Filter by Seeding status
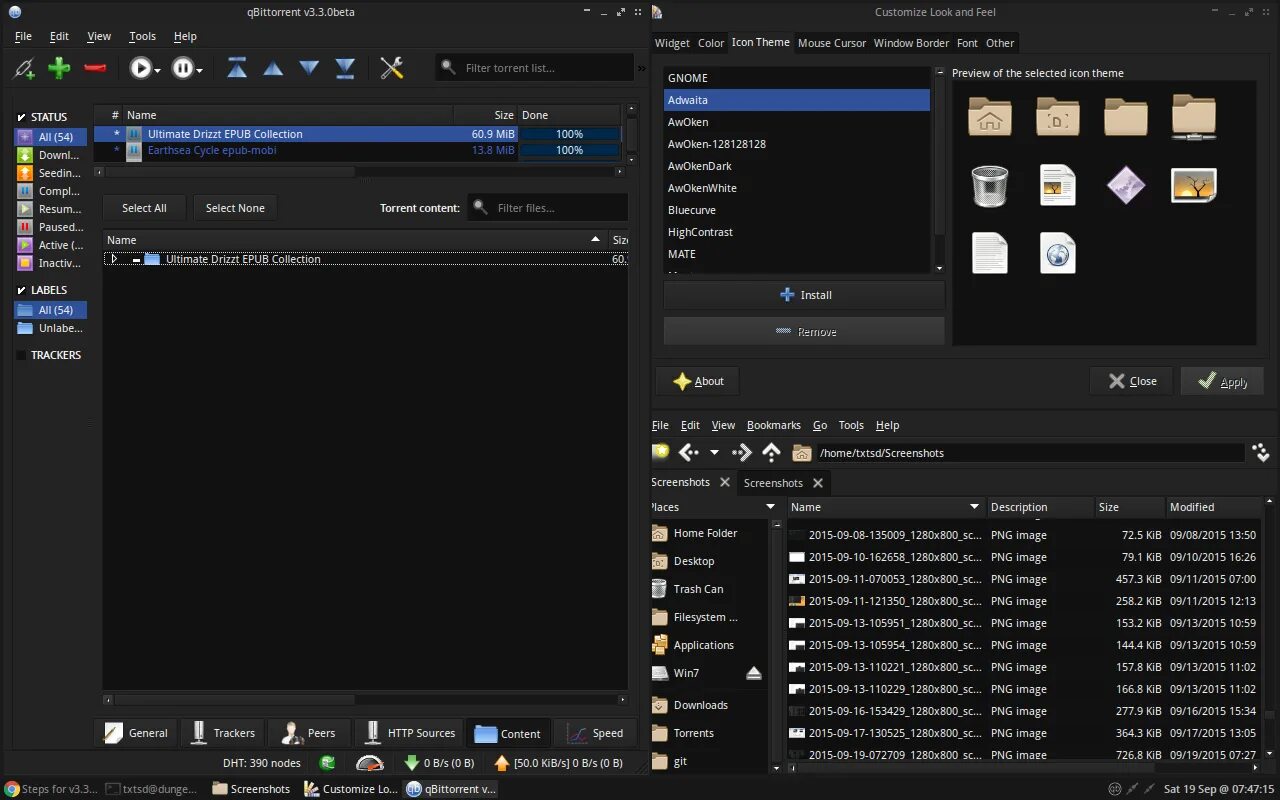Image resolution: width=1280 pixels, height=800 pixels. coord(50,173)
